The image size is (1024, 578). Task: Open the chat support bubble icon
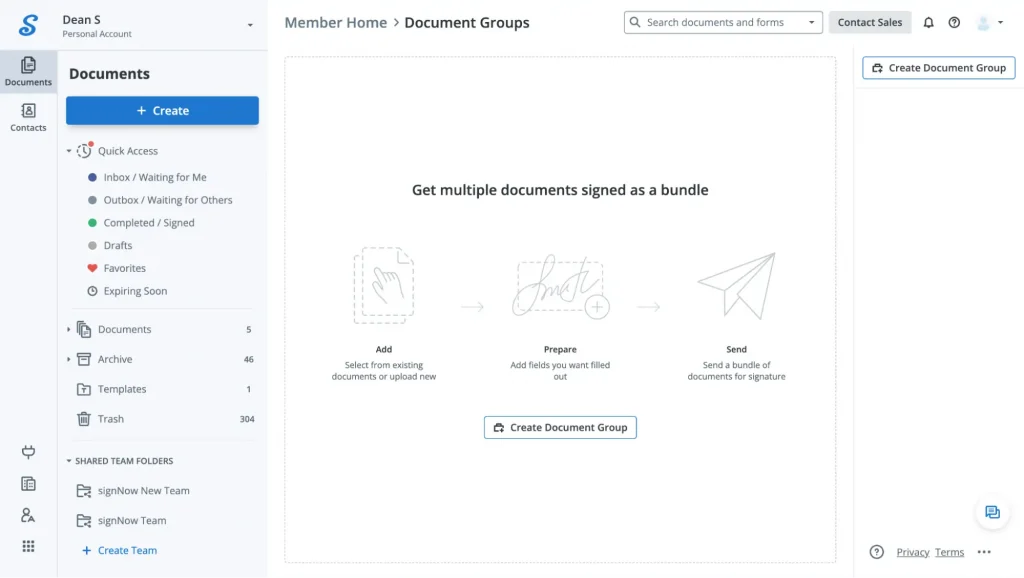click(992, 512)
